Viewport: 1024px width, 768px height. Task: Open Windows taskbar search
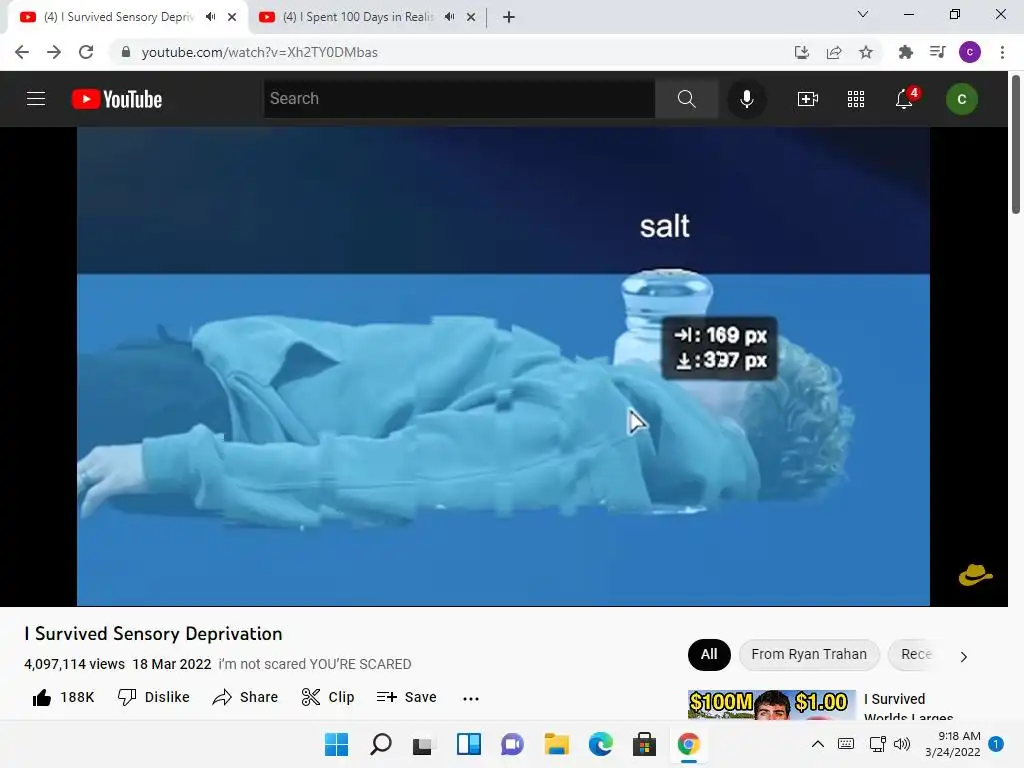[381, 744]
